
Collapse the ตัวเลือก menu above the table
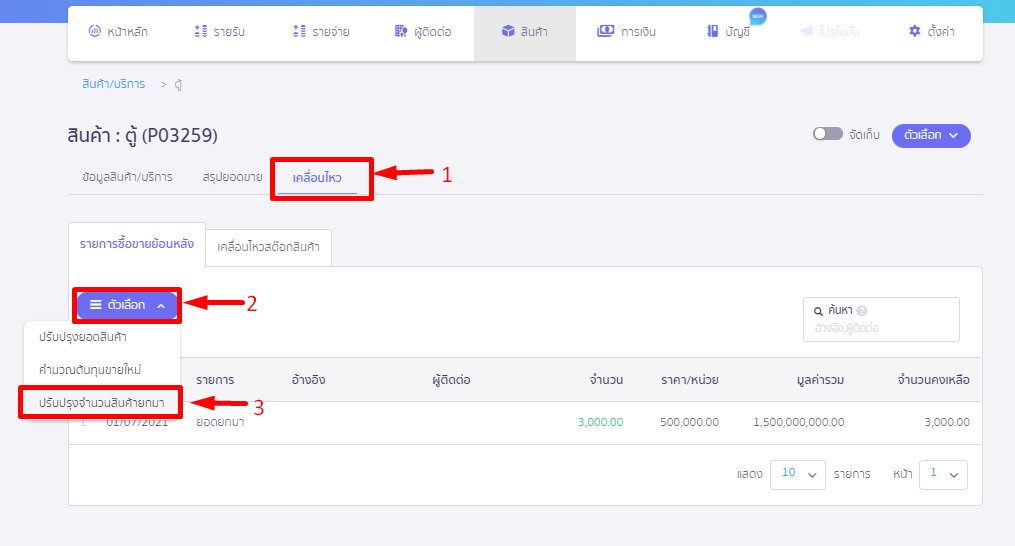click(127, 305)
